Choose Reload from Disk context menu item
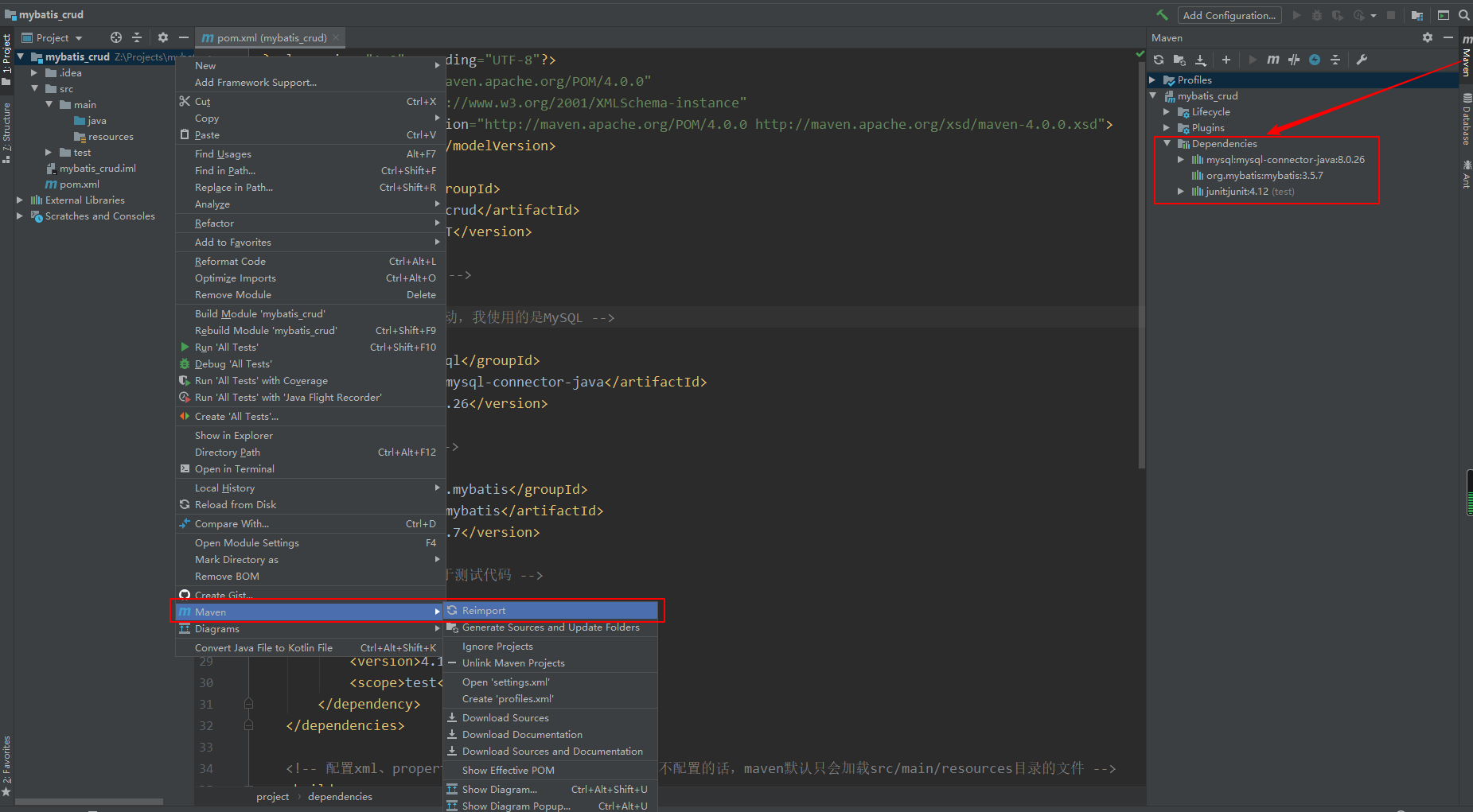 pyautogui.click(x=310, y=504)
